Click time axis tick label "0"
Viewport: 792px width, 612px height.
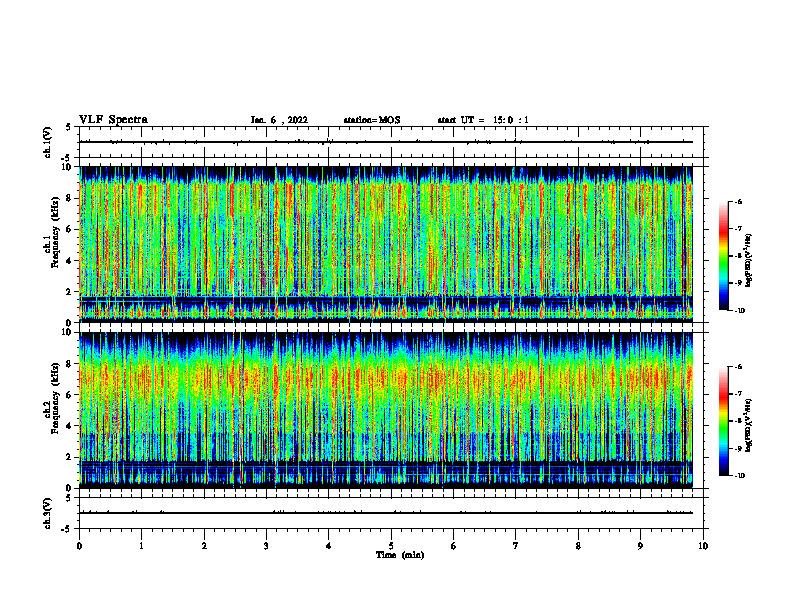coord(79,546)
